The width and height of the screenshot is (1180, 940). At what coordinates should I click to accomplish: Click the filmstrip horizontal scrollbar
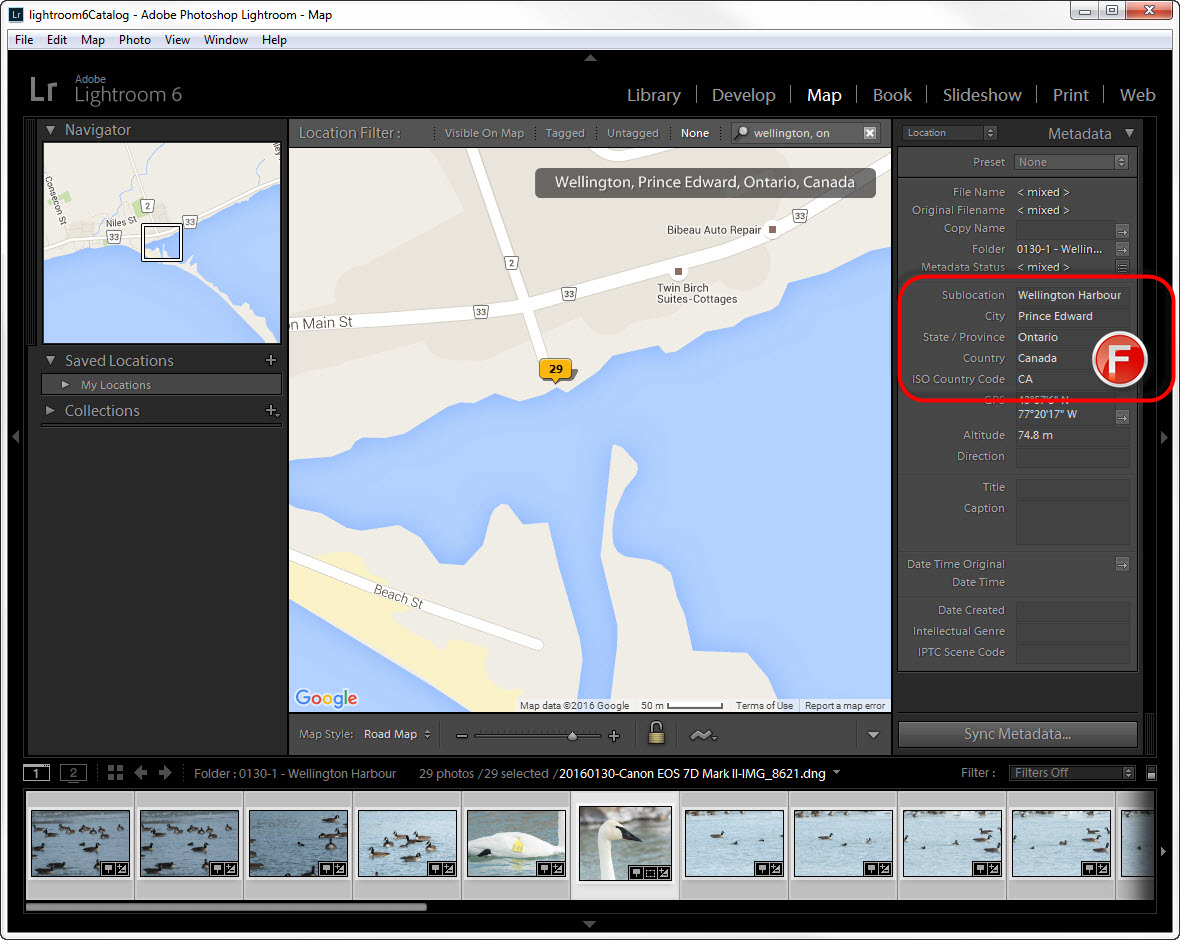click(x=226, y=907)
